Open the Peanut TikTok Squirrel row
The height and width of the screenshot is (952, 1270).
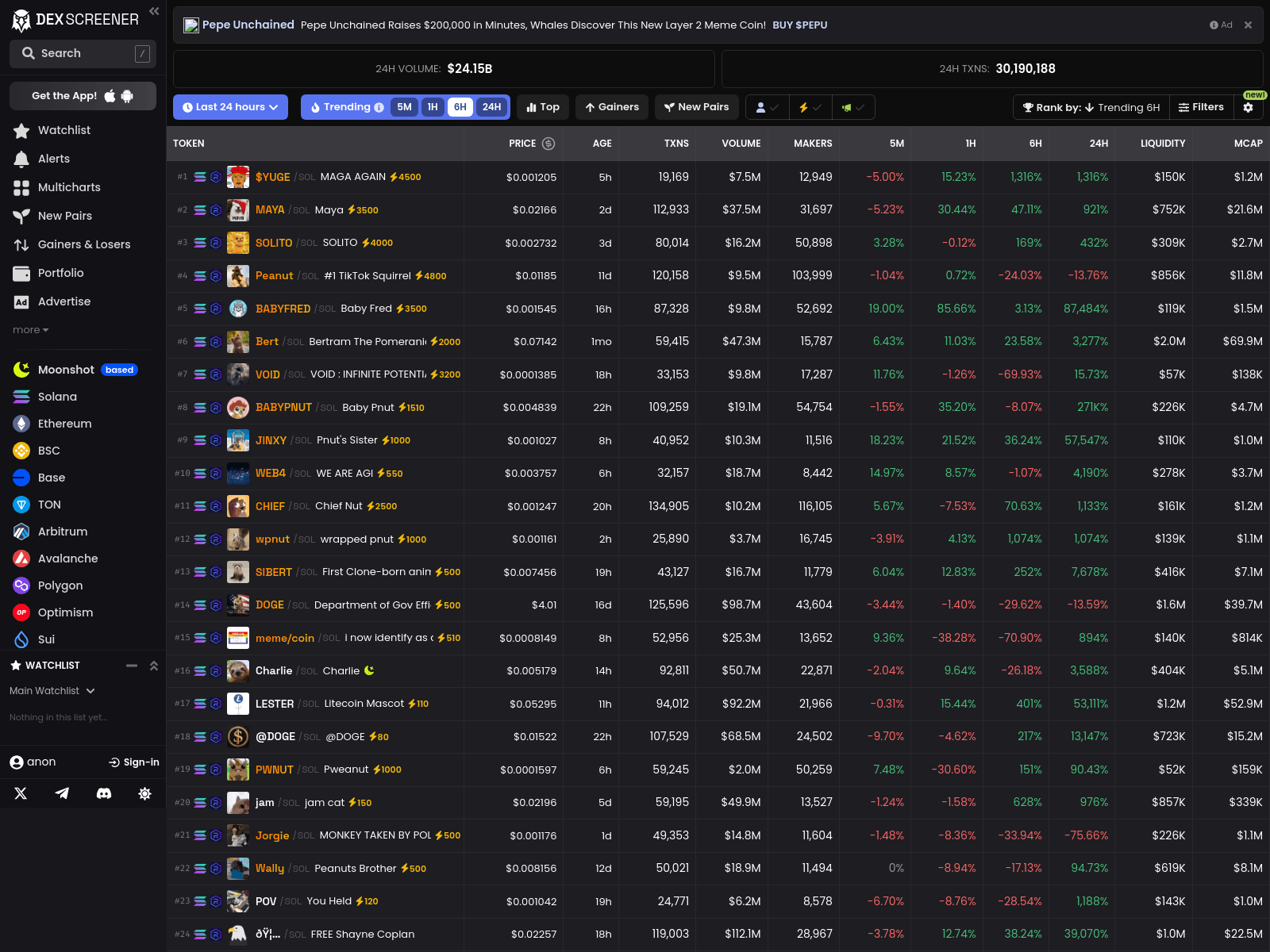(718, 276)
